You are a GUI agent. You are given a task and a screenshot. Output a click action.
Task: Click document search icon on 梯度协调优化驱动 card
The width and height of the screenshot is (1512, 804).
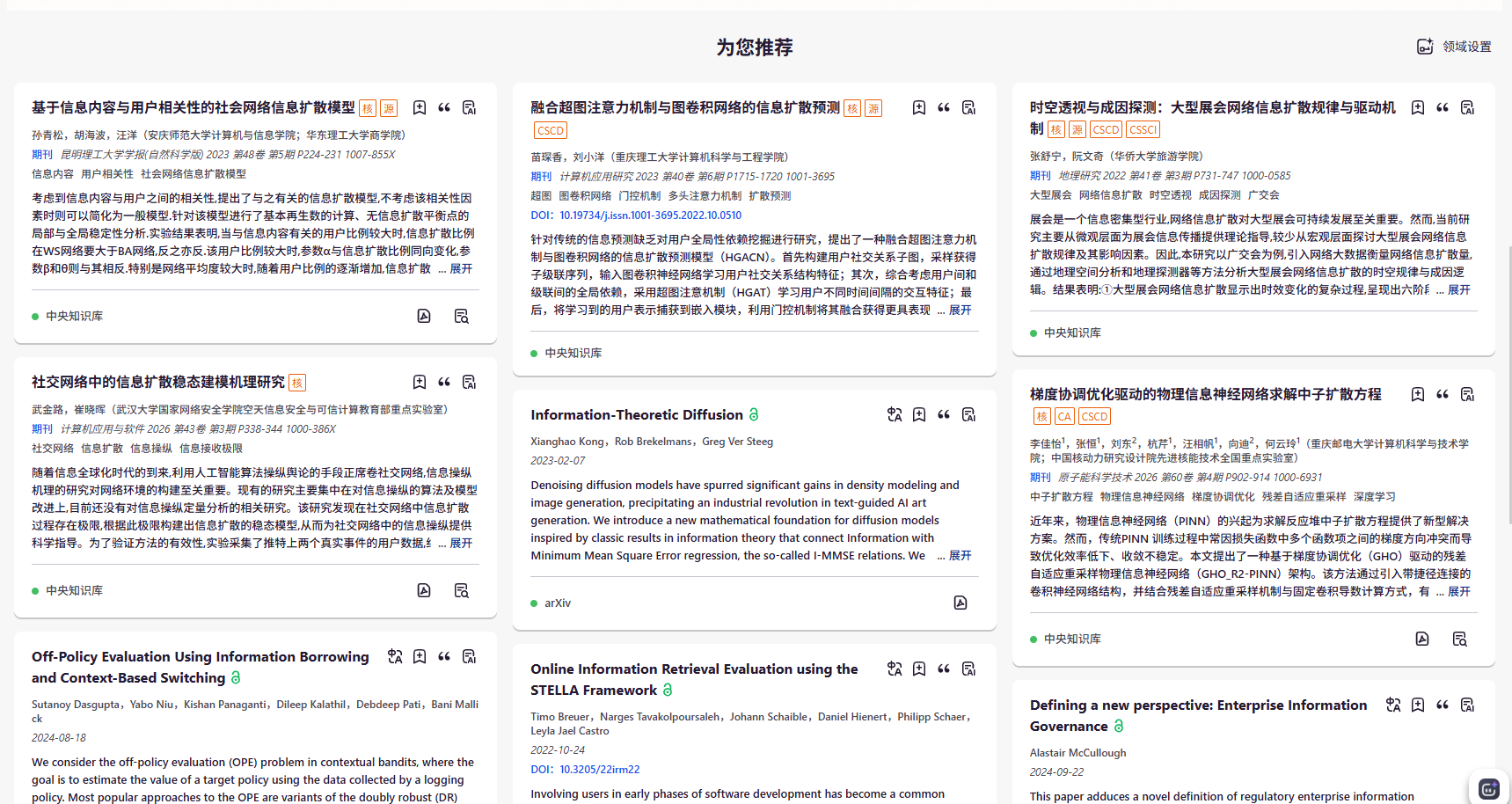1459,639
